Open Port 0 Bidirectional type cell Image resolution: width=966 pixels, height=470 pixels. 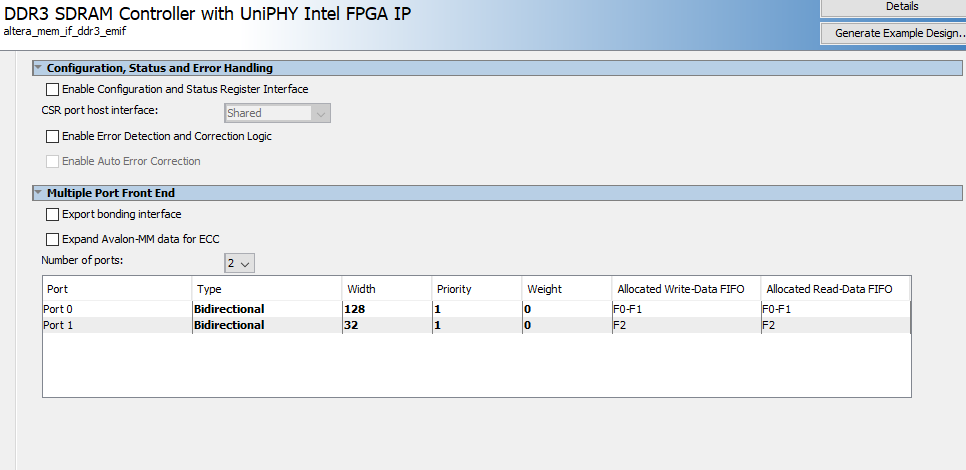tap(267, 309)
